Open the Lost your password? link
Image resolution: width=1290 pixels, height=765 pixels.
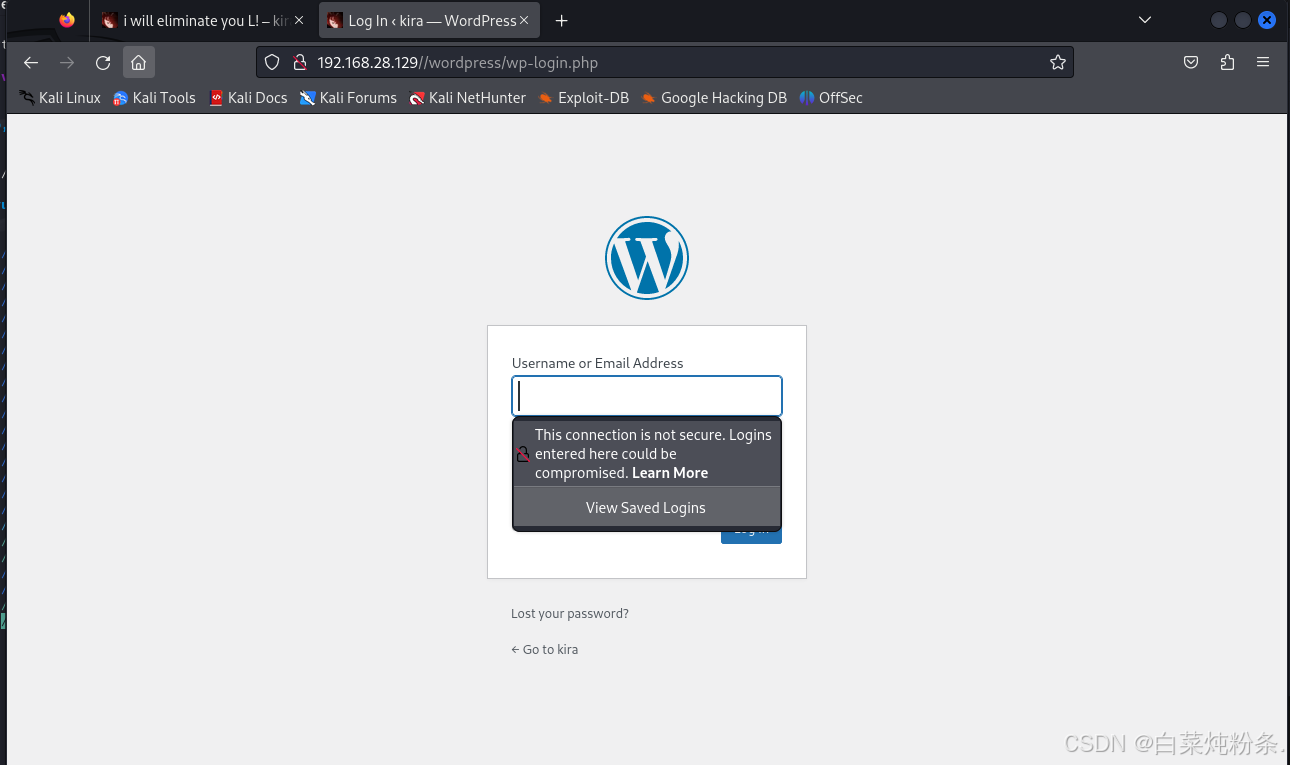(x=570, y=614)
